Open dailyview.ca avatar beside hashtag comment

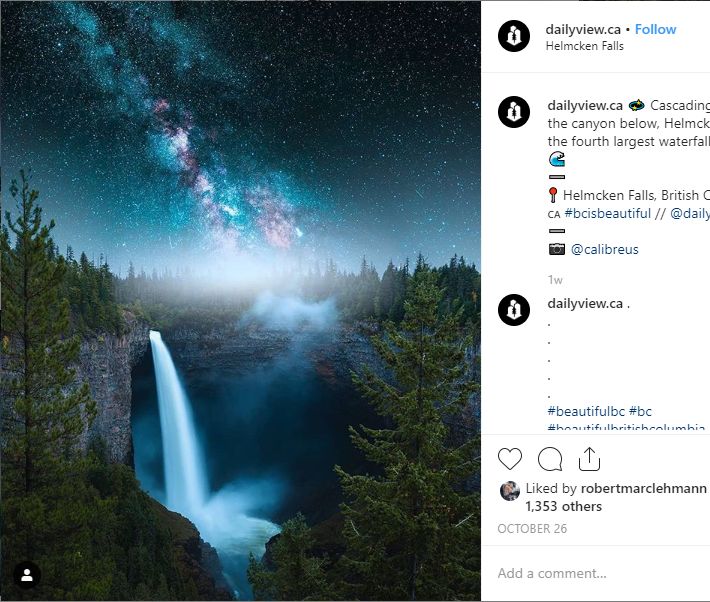pos(514,310)
